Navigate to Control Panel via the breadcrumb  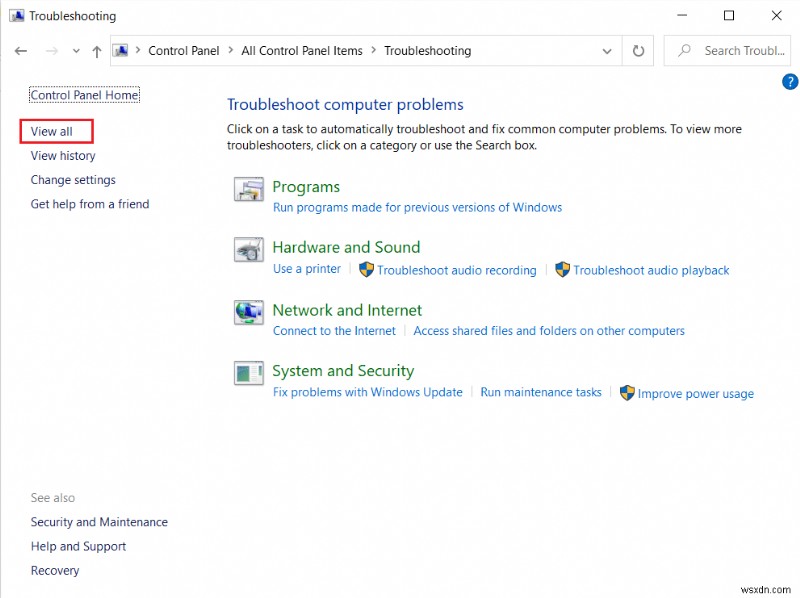(183, 50)
